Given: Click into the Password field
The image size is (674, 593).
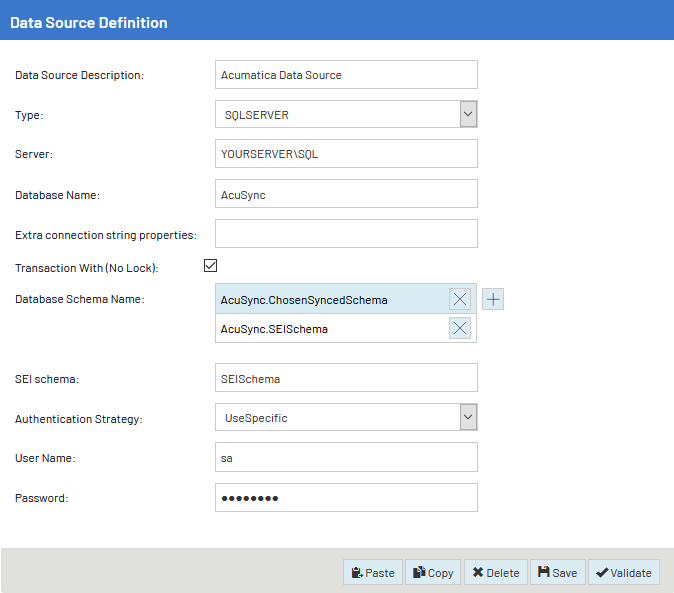Looking at the screenshot, I should (346, 498).
